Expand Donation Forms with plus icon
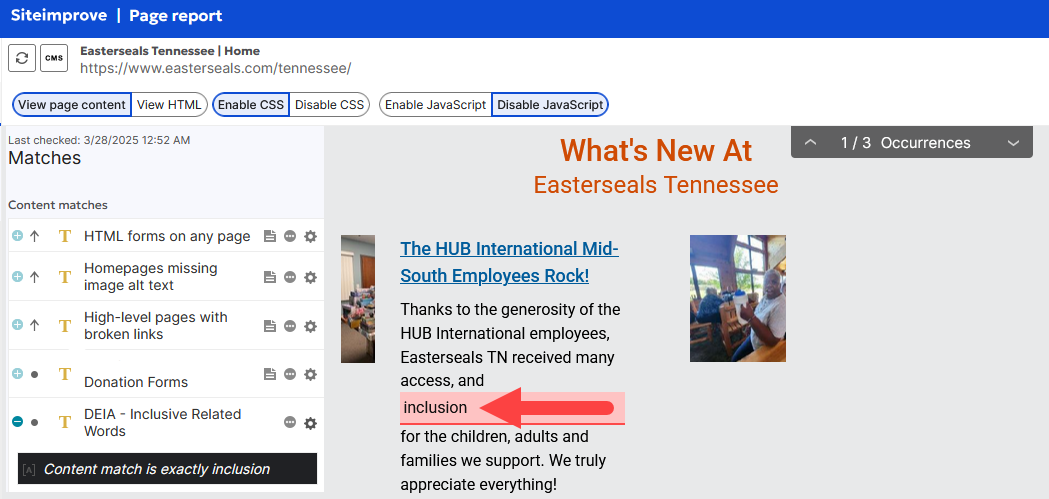The height and width of the screenshot is (499, 1049). 17,374
